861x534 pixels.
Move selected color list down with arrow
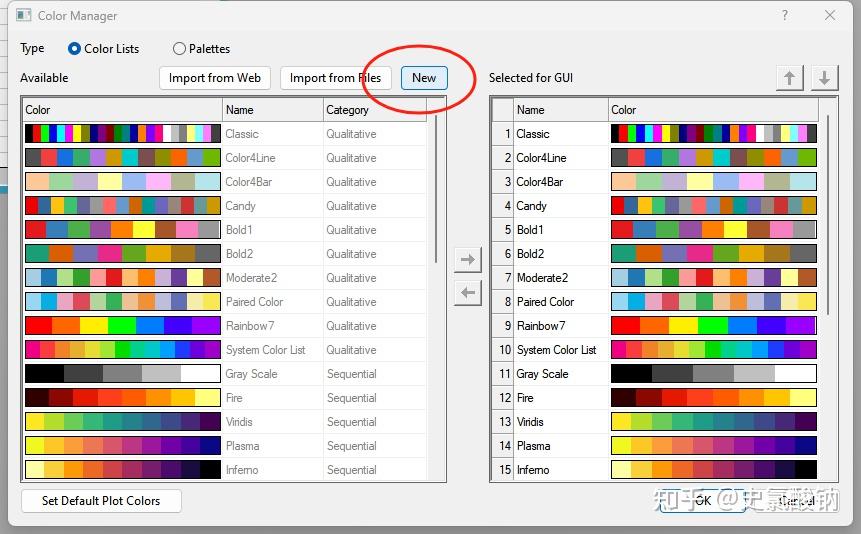(824, 77)
